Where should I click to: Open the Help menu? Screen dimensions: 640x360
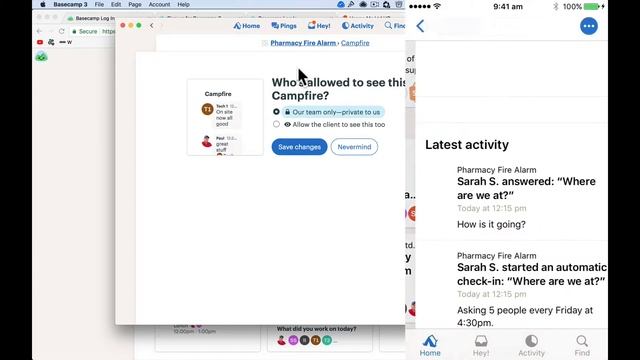coord(183,4)
